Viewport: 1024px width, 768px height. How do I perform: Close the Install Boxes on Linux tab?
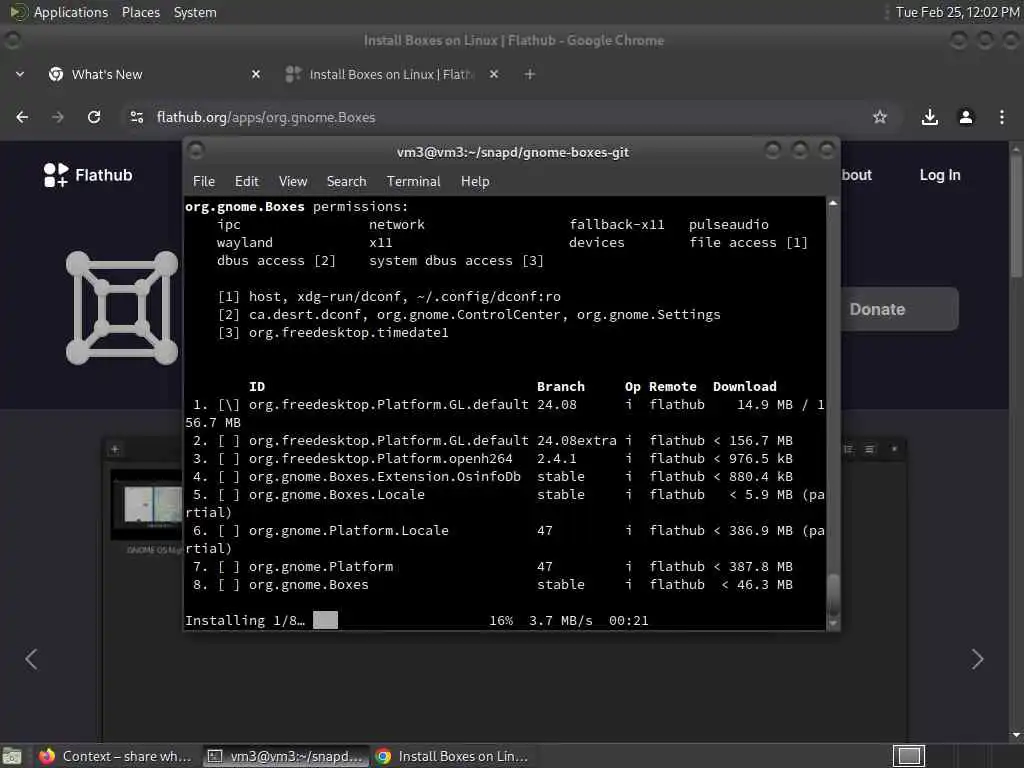coord(494,74)
